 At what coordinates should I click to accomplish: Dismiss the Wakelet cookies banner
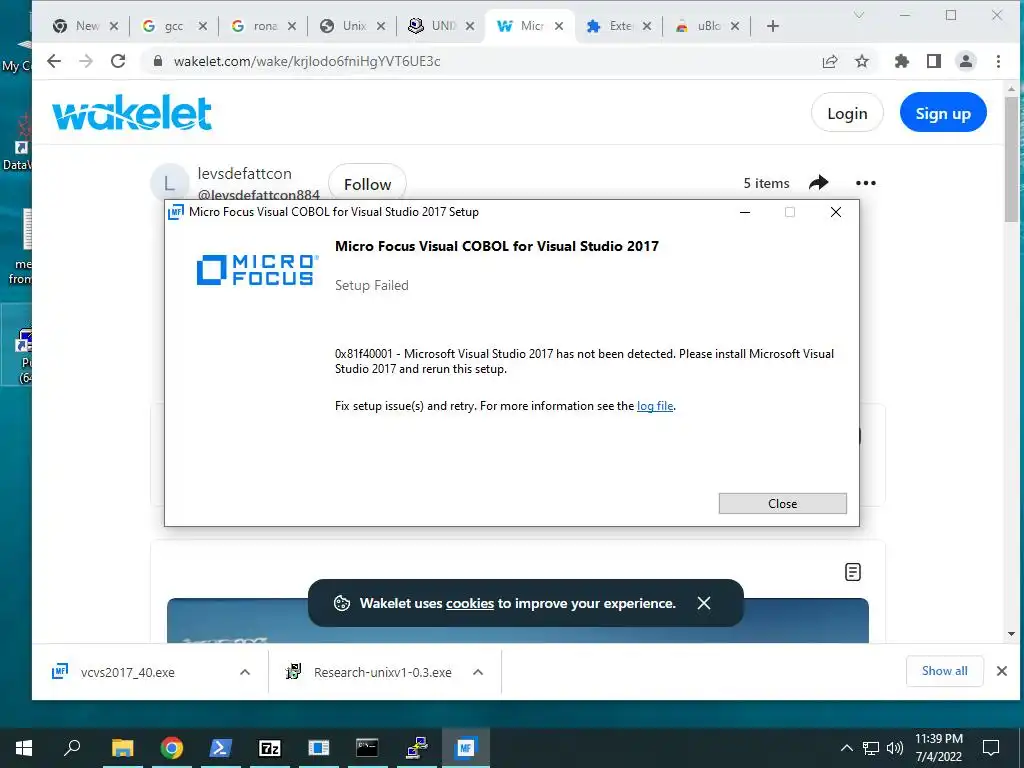click(703, 603)
